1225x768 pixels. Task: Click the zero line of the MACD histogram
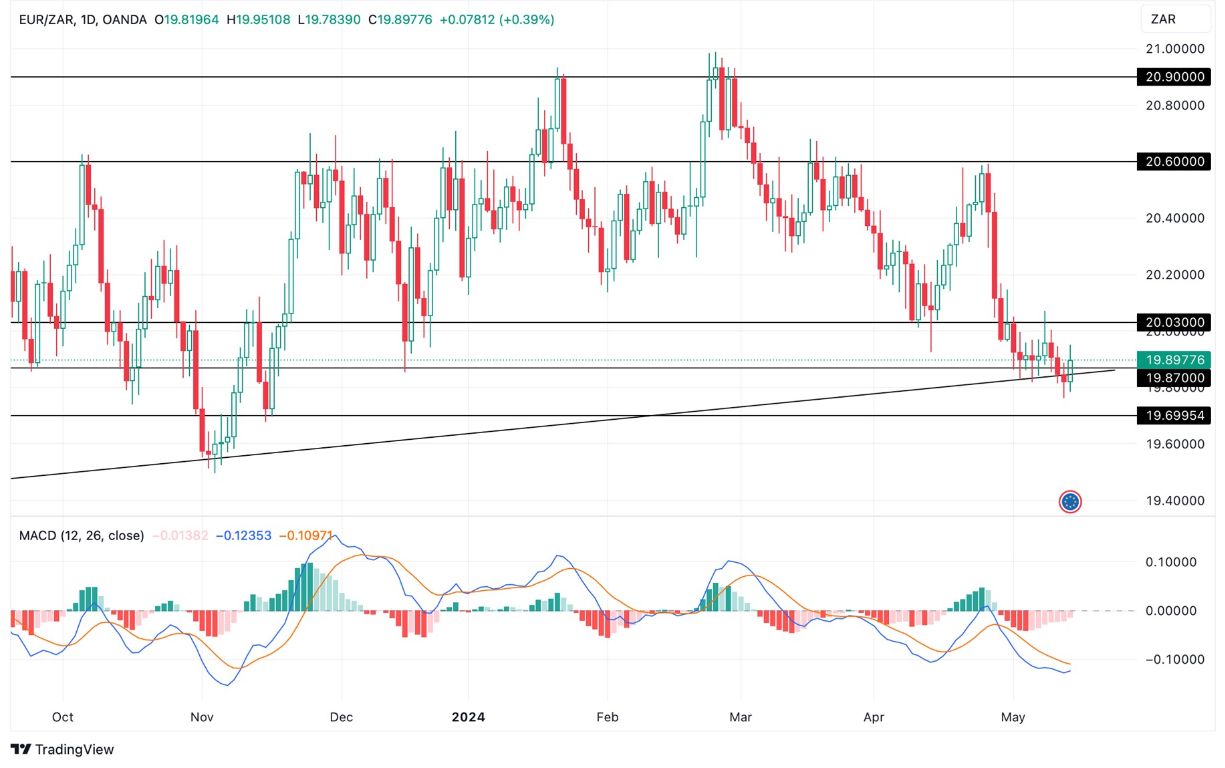(x=600, y=608)
